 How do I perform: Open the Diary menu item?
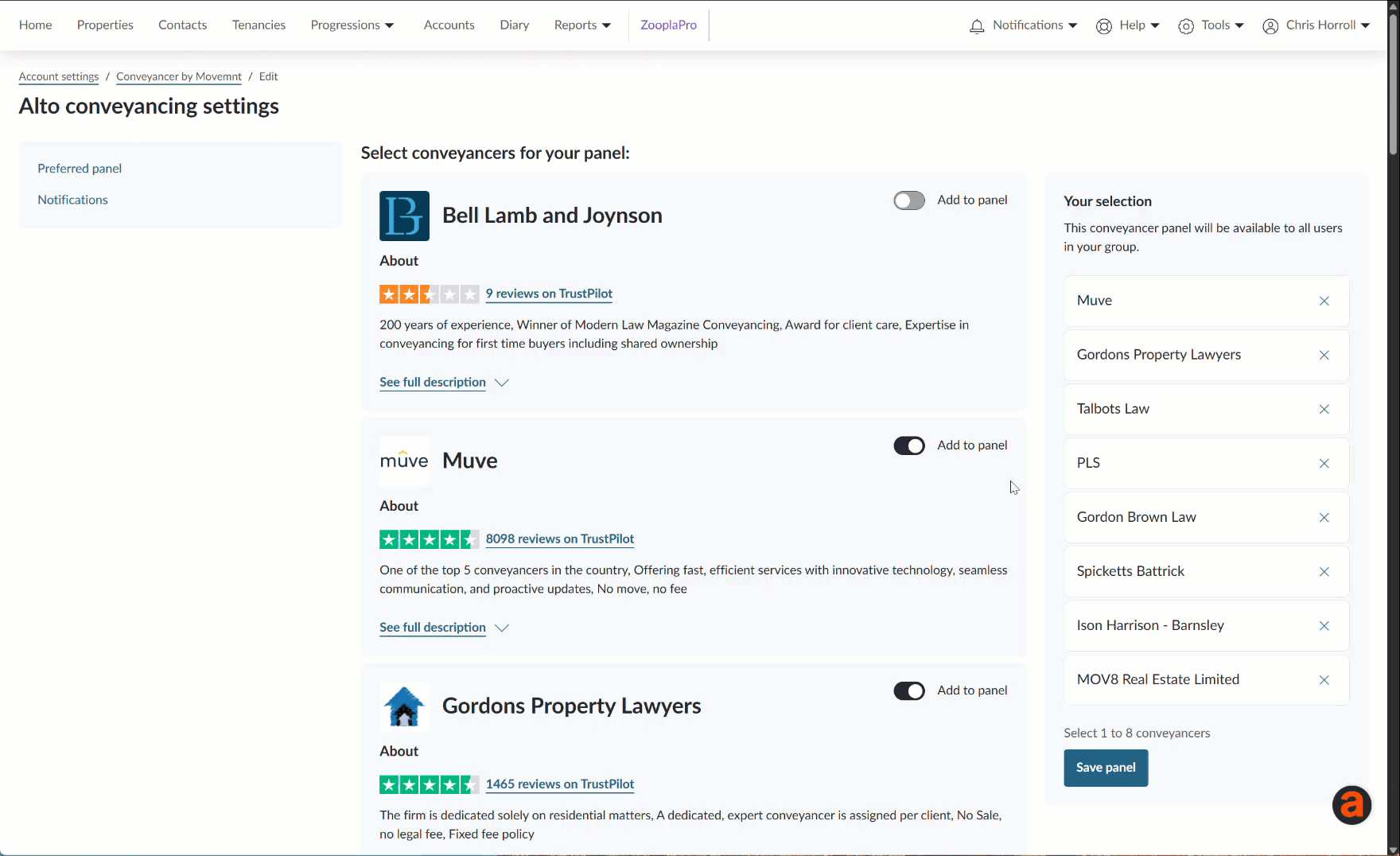pyautogui.click(x=514, y=25)
